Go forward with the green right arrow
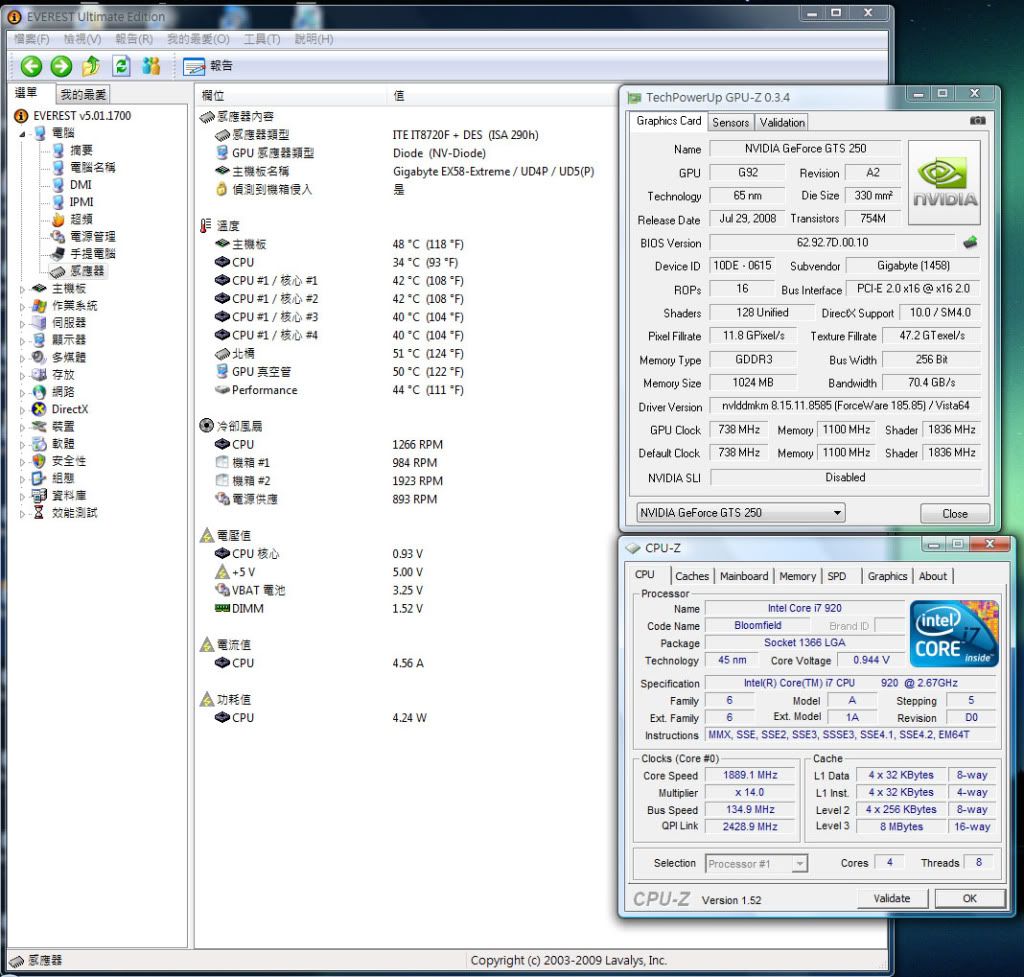Viewport: 1024px width, 977px height. pos(61,66)
